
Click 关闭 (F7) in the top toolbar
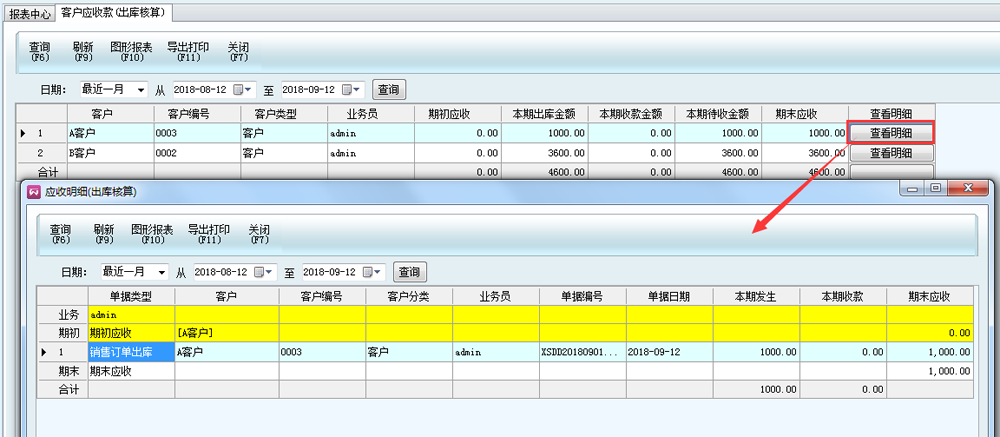tap(238, 52)
